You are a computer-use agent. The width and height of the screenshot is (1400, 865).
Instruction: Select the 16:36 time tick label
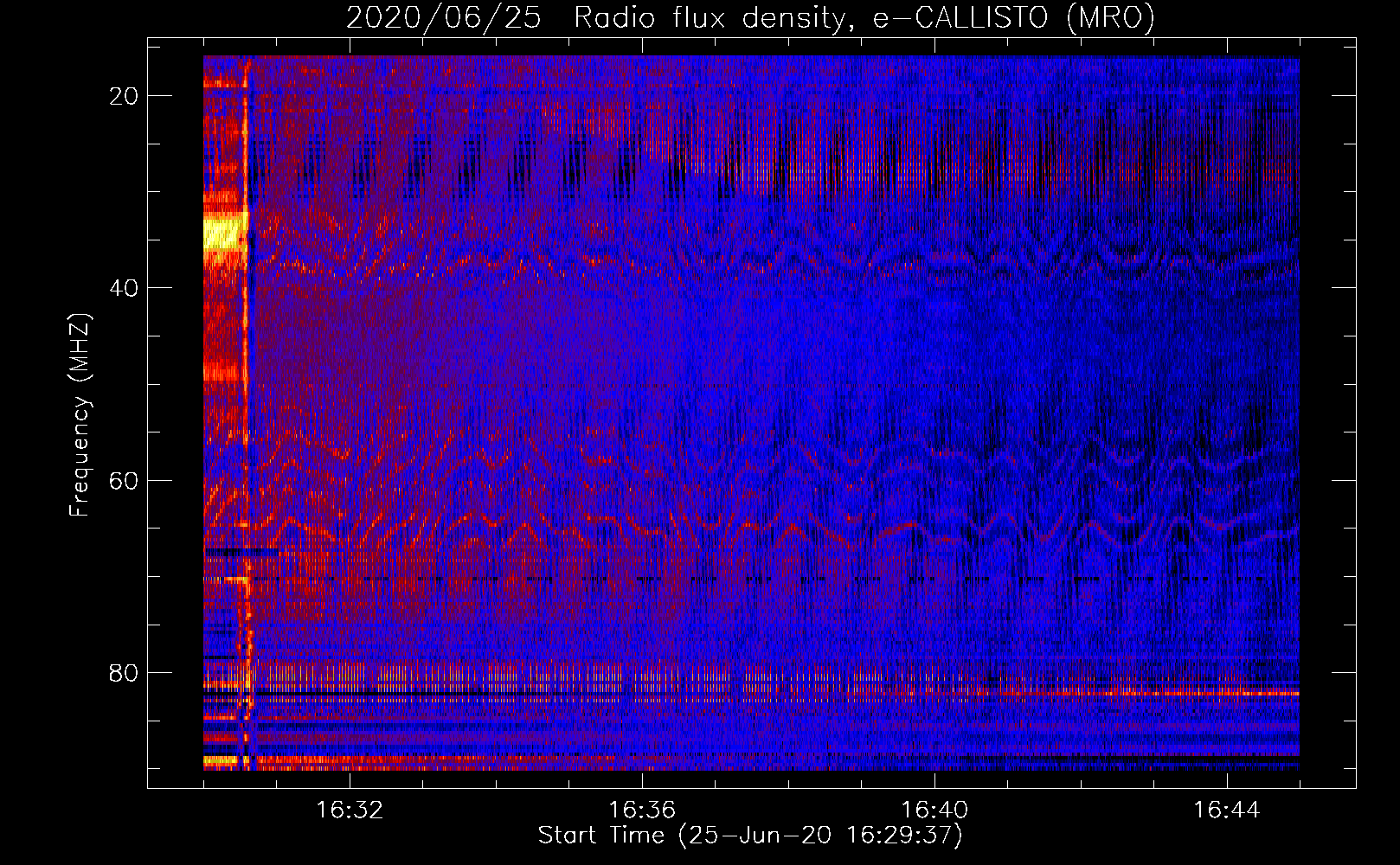(642, 811)
